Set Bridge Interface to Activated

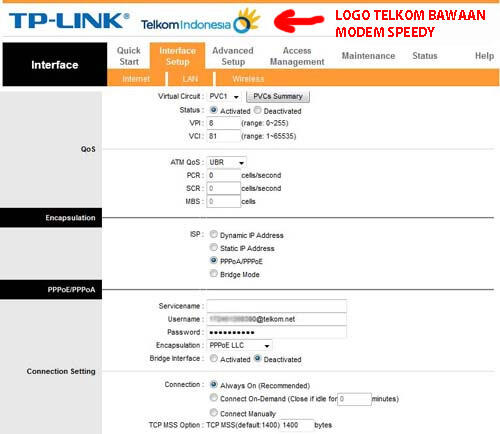coord(214,359)
